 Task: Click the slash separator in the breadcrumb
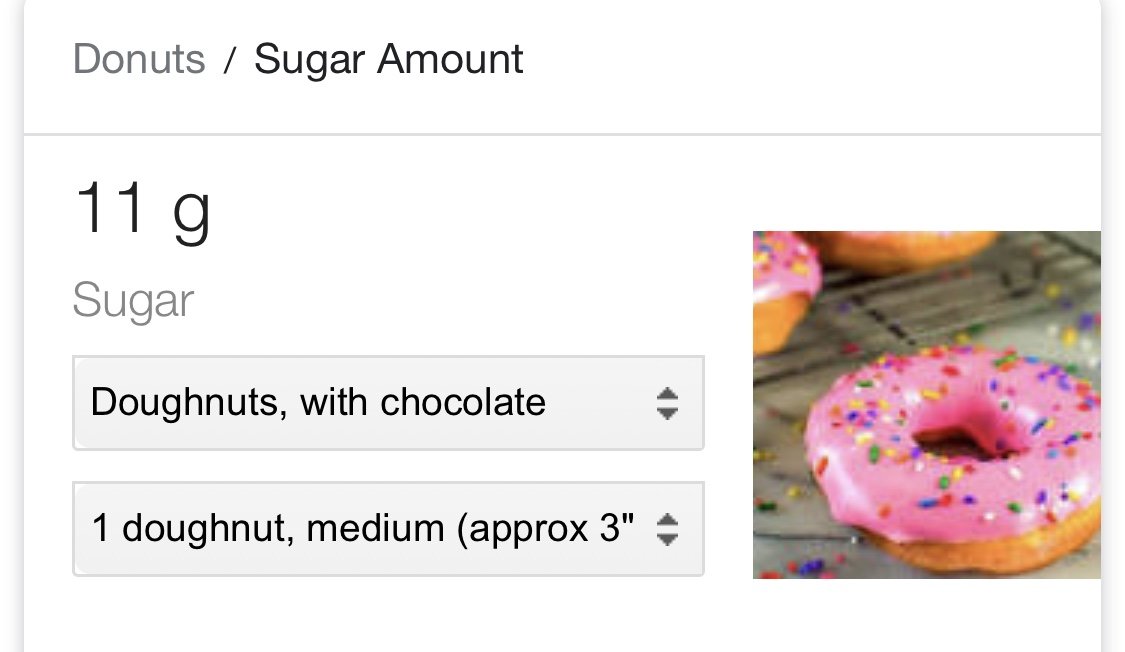pos(230,60)
